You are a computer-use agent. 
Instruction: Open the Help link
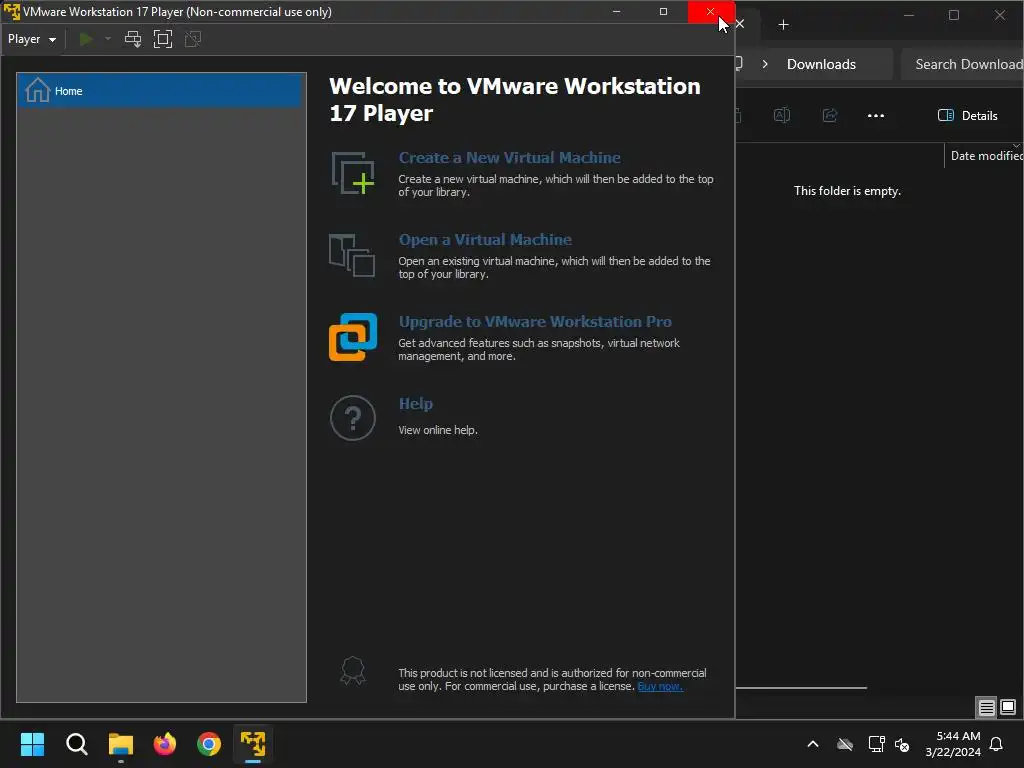point(415,404)
